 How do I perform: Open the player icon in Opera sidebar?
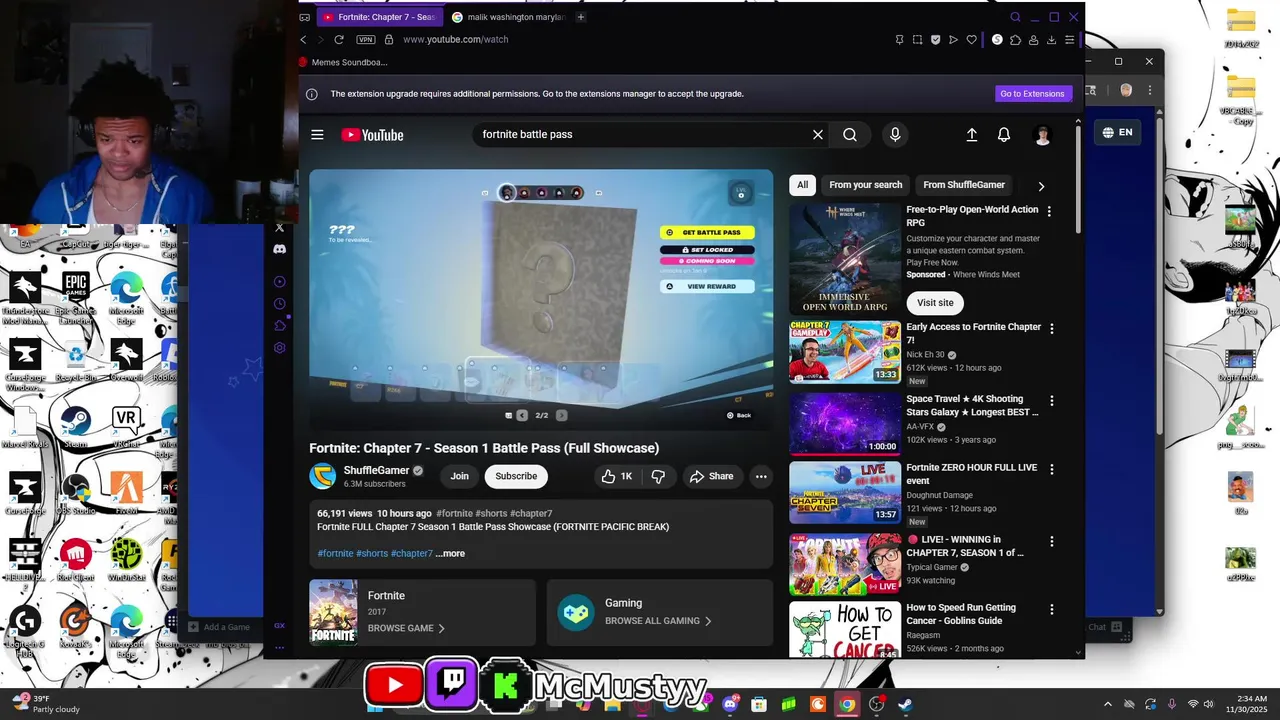(280, 282)
